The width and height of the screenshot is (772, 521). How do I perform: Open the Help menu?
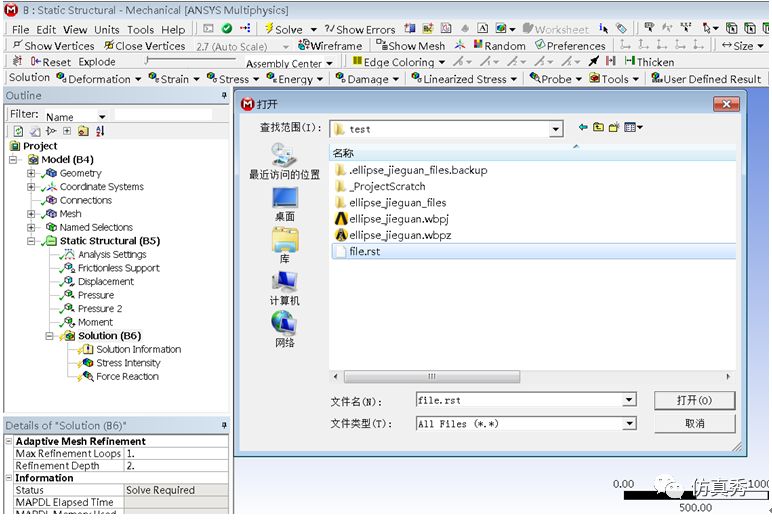pyautogui.click(x=173, y=30)
